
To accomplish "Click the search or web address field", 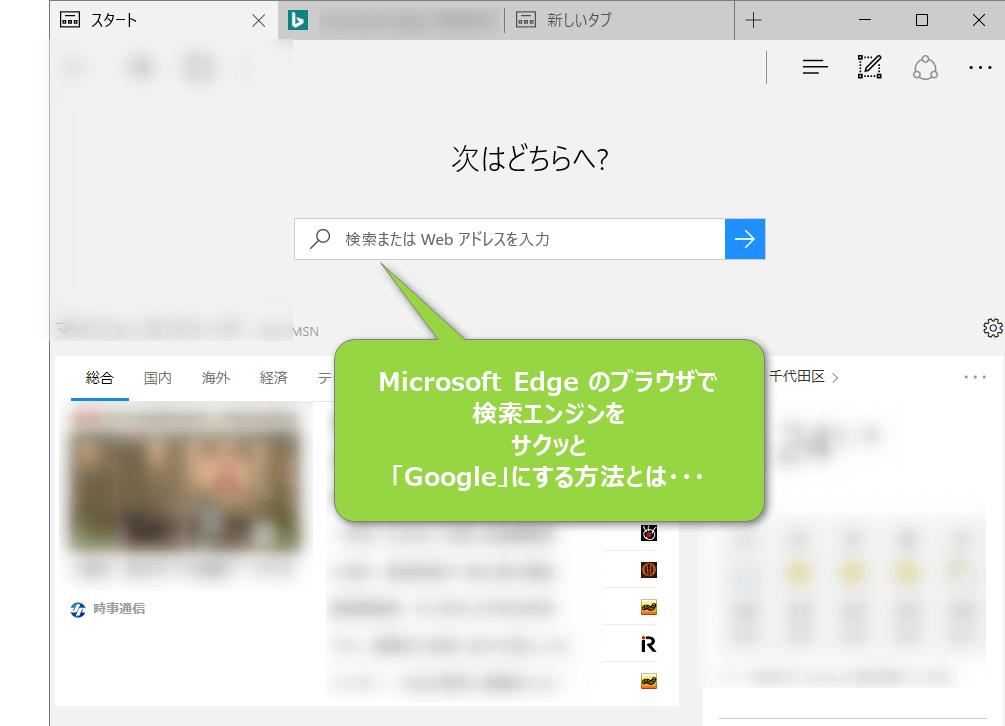I will tap(530, 239).
